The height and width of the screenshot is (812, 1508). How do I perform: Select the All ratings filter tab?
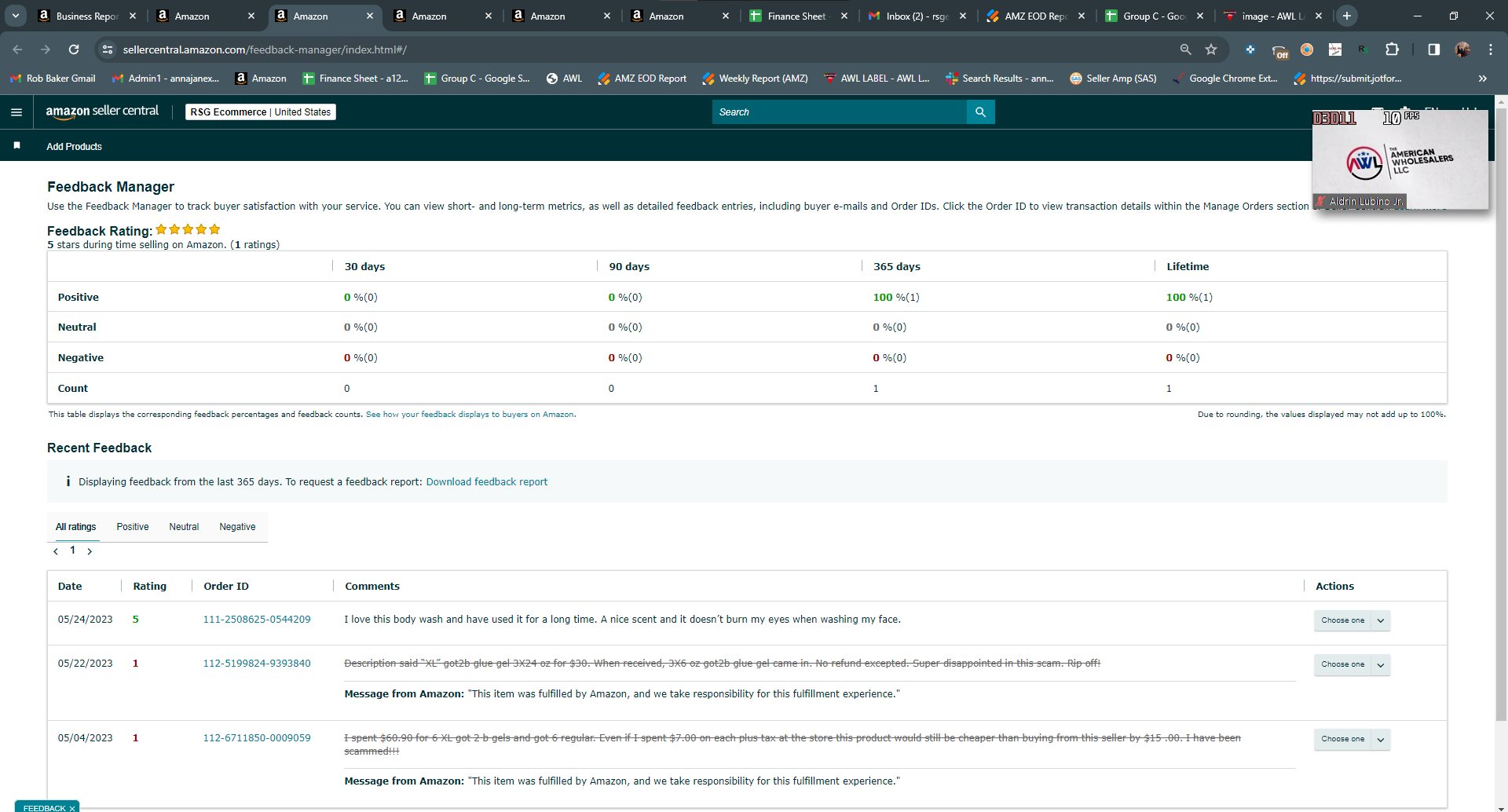76,527
